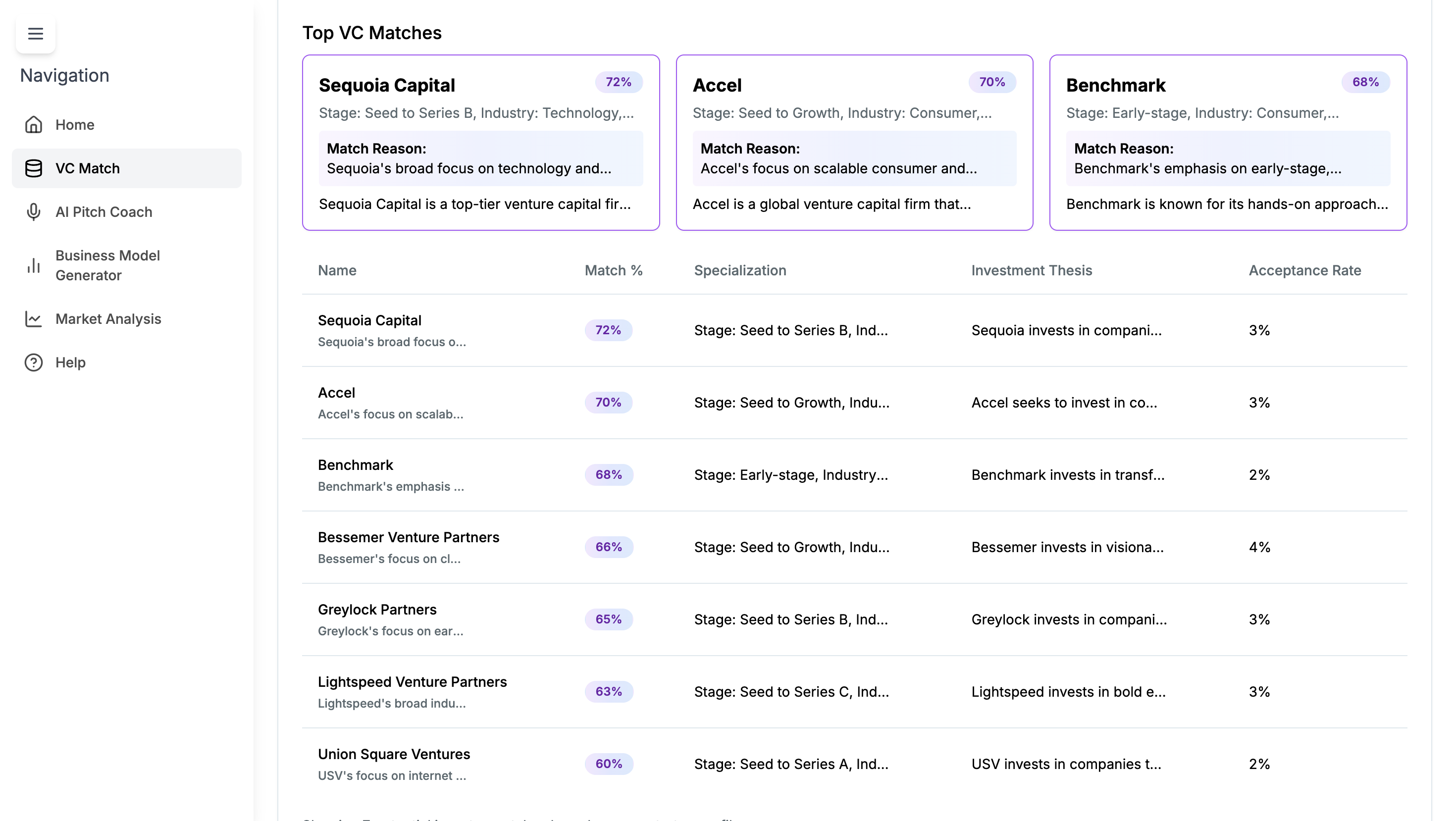1456x821 pixels.
Task: Click 68% match badge in Benchmark row
Action: [609, 475]
